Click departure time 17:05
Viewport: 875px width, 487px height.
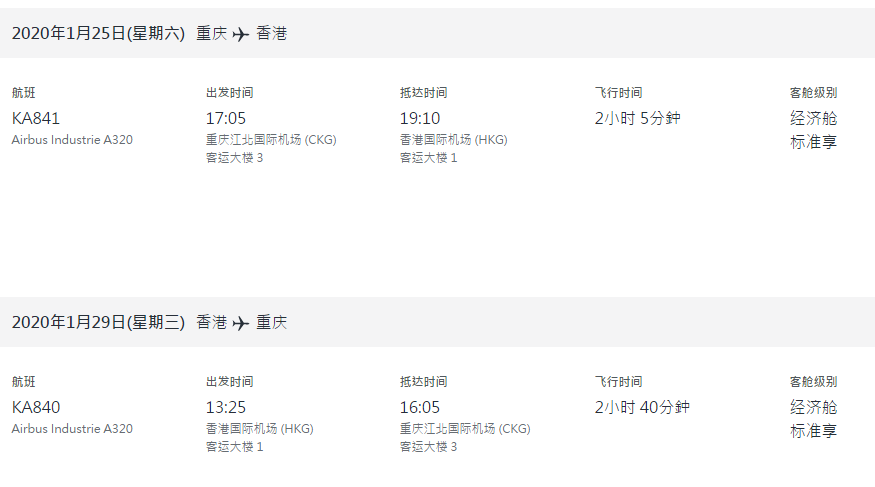225,118
